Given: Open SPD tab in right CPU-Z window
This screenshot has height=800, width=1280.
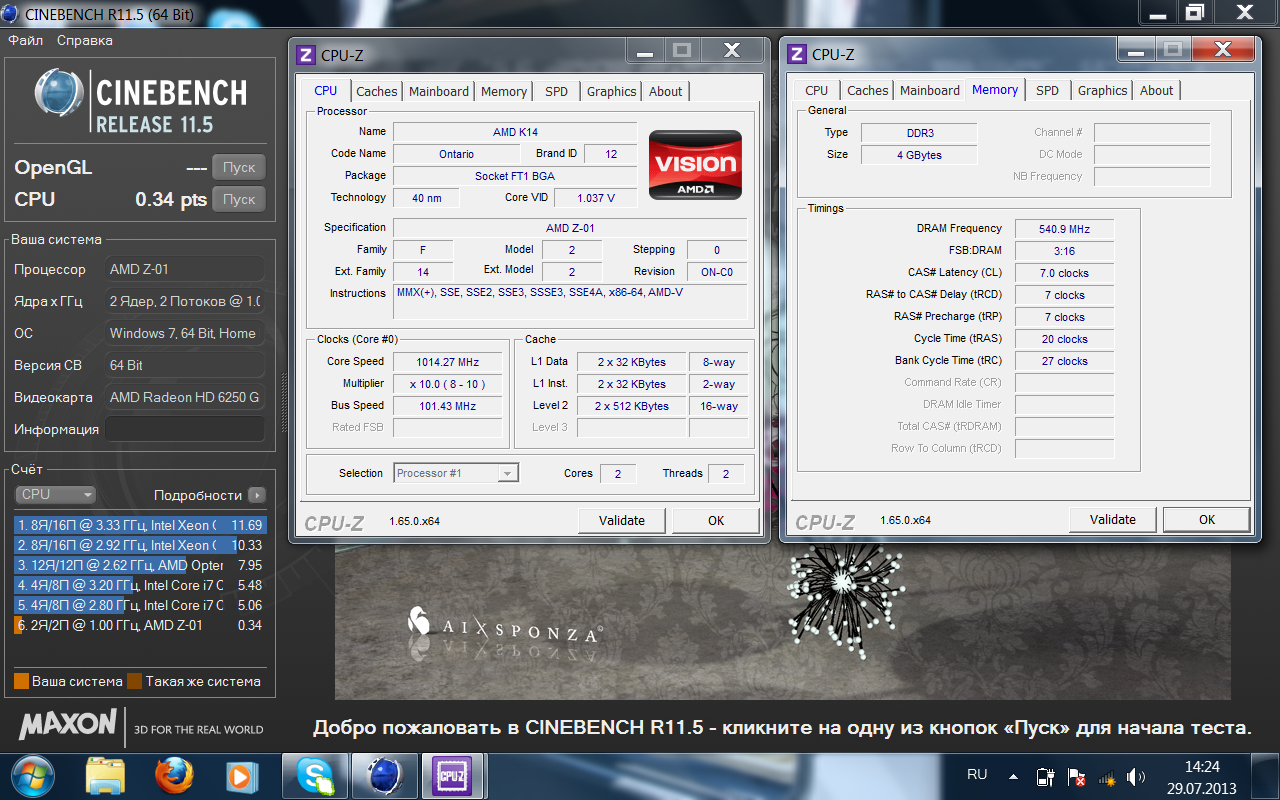Looking at the screenshot, I should click(x=1048, y=90).
